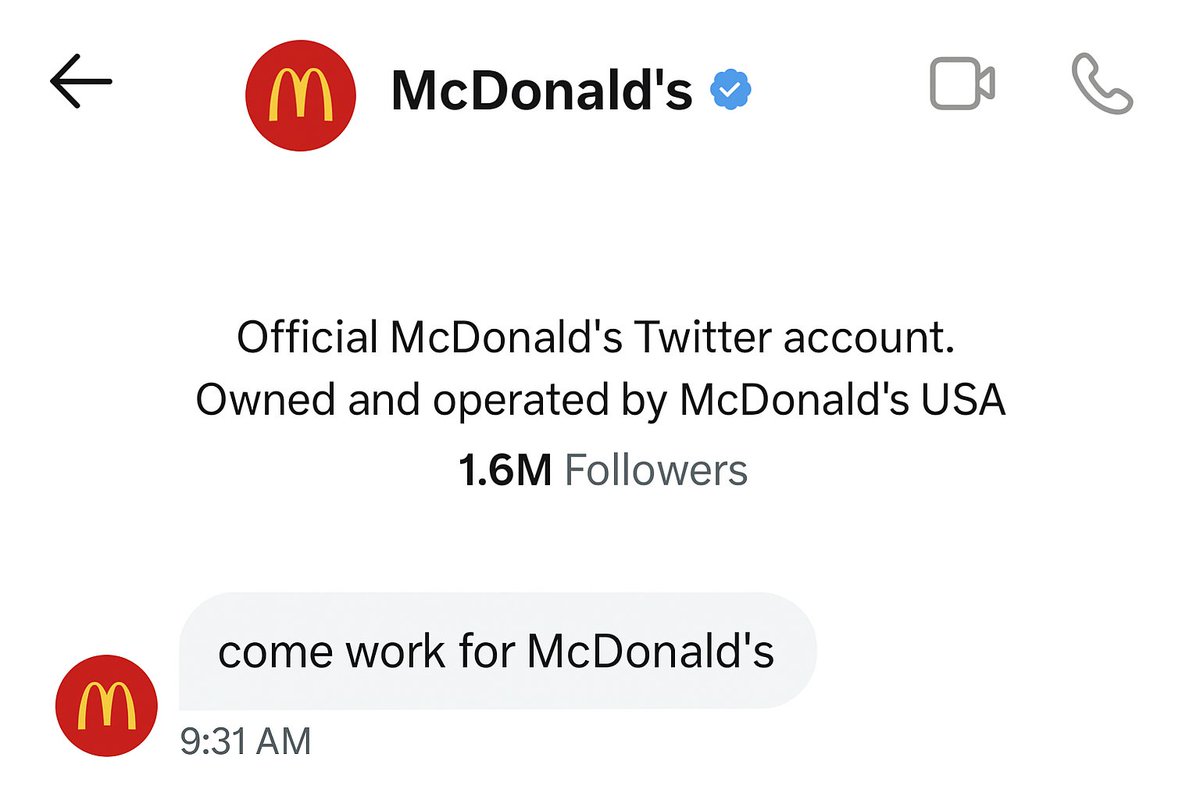Open McDonald's profile picture in header
Viewport: 1200px width, 800px height.
pos(301,95)
